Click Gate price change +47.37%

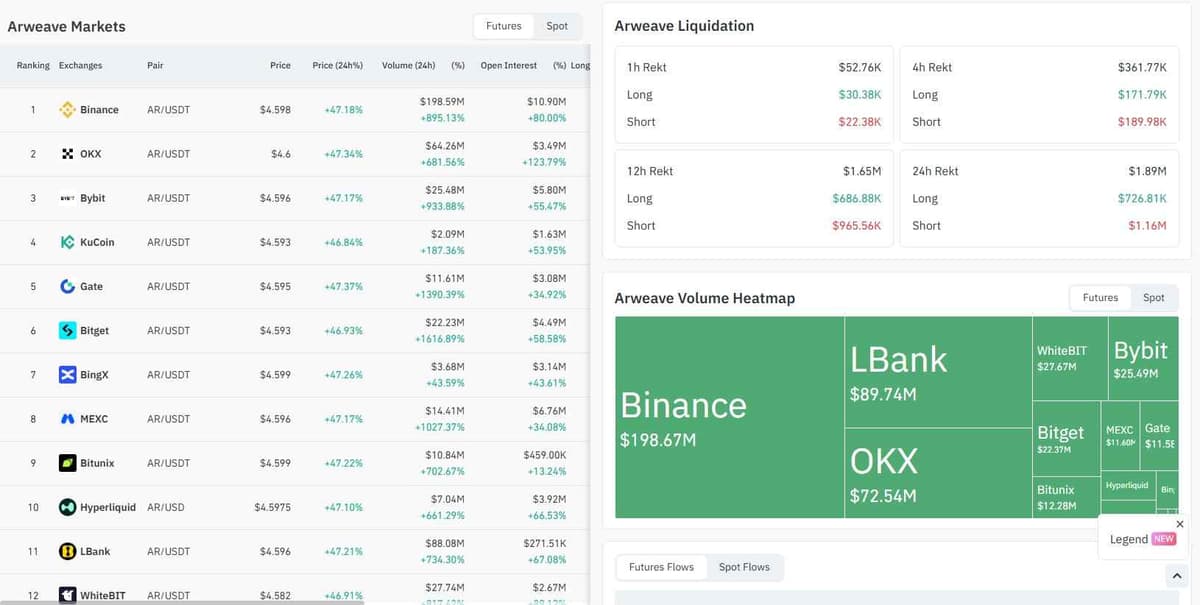(x=343, y=286)
